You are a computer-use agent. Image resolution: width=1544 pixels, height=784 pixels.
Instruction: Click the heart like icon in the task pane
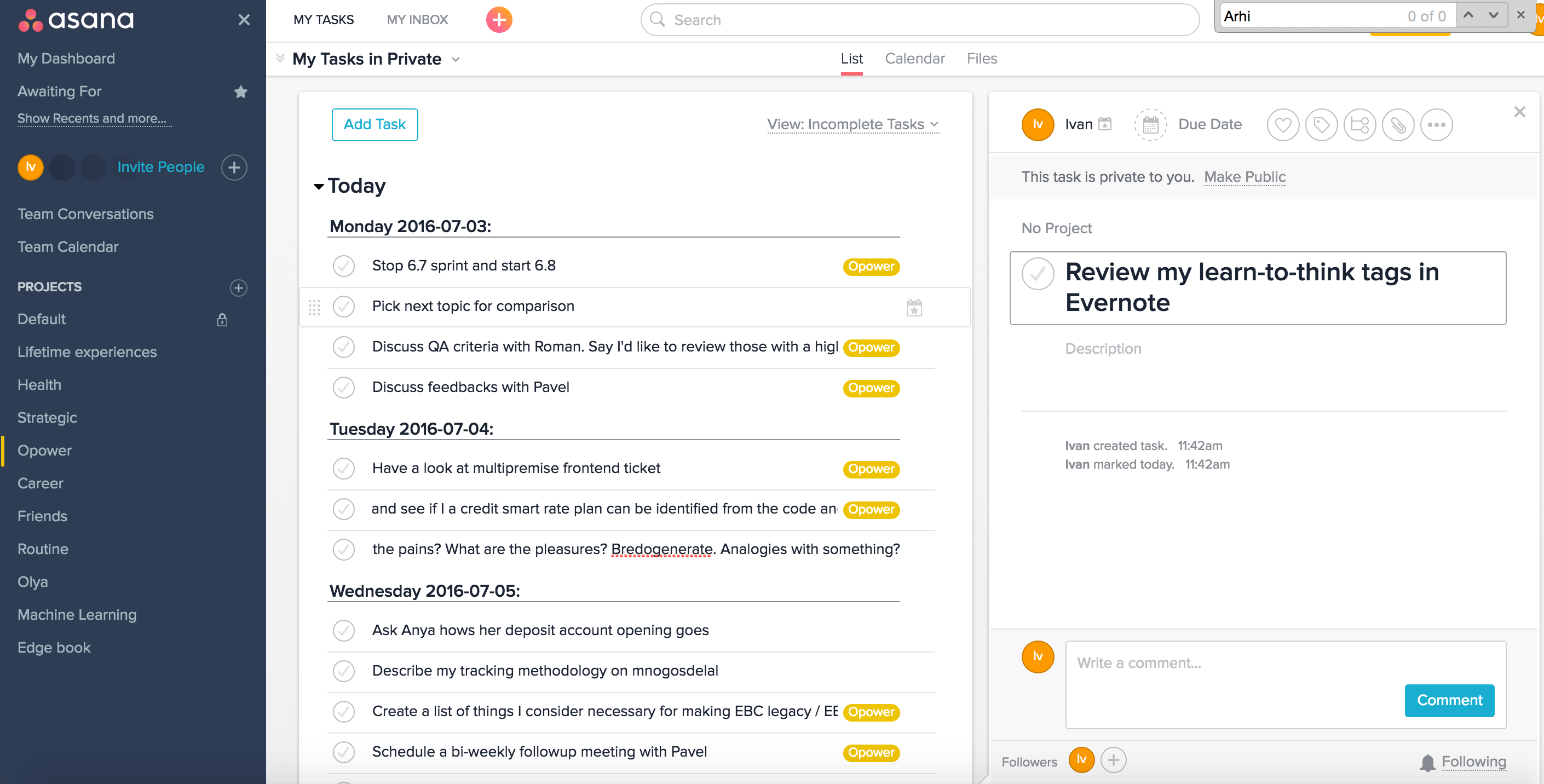pyautogui.click(x=1283, y=125)
